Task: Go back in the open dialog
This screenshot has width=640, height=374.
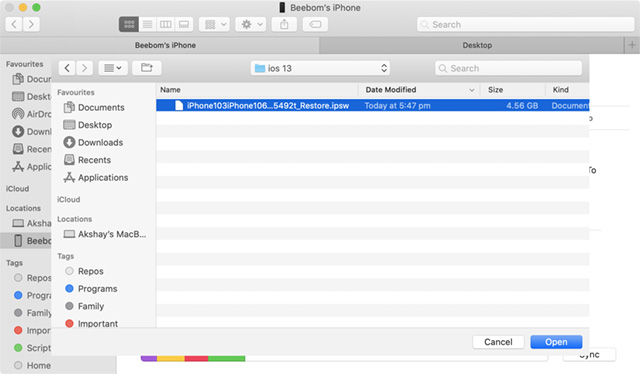Action: pos(67,68)
